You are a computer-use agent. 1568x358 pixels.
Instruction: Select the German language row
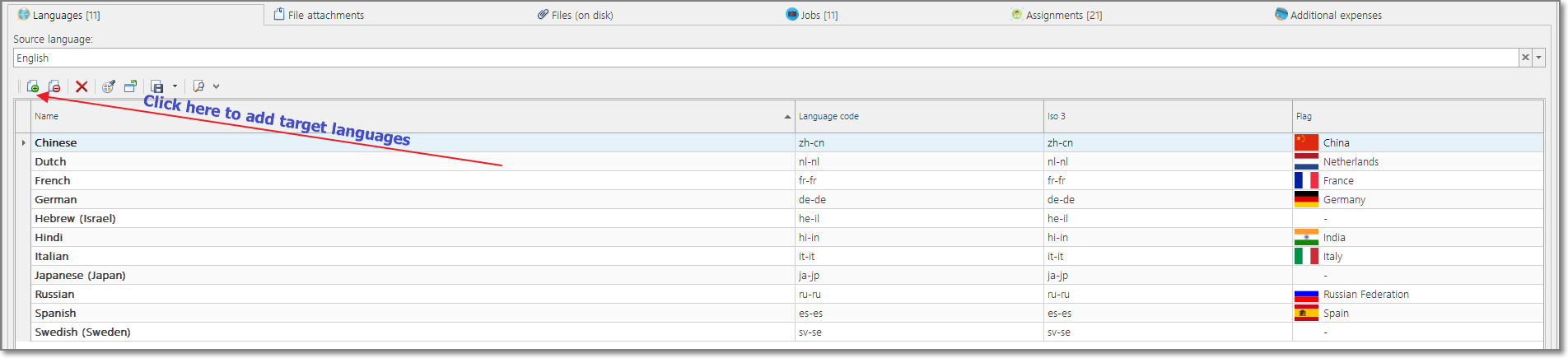click(x=779, y=199)
